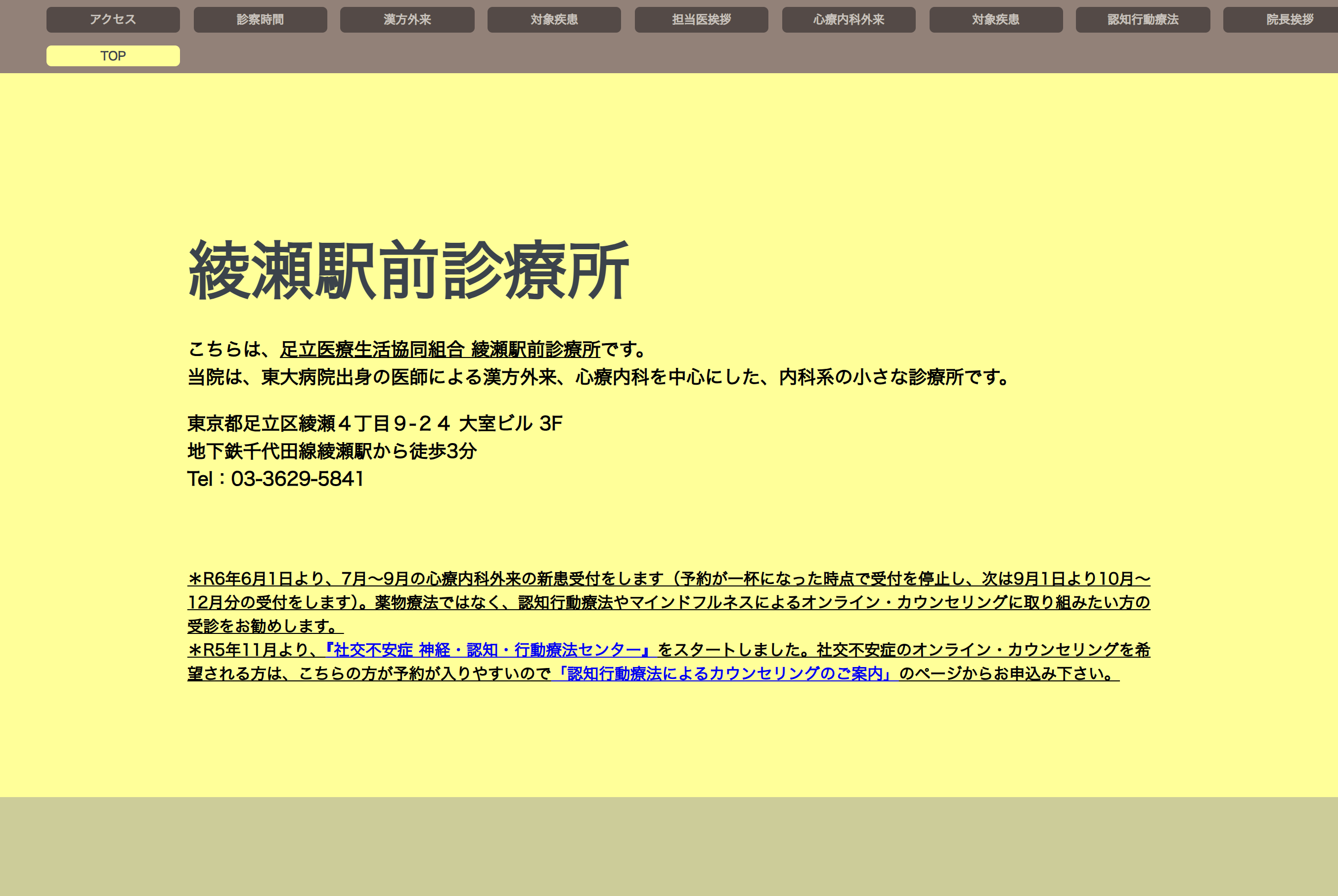
Task: Open 対象疾患 right after 漢方外来
Action: click(554, 19)
